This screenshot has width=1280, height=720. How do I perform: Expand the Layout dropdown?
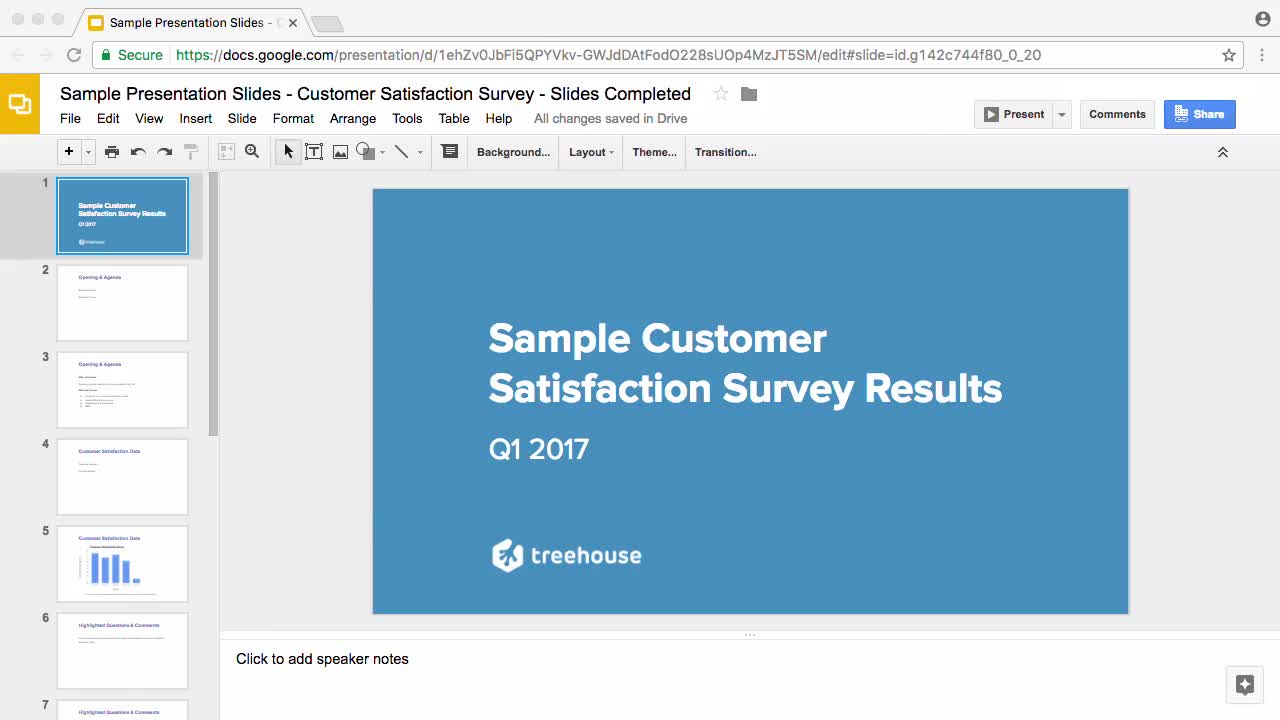(x=591, y=152)
